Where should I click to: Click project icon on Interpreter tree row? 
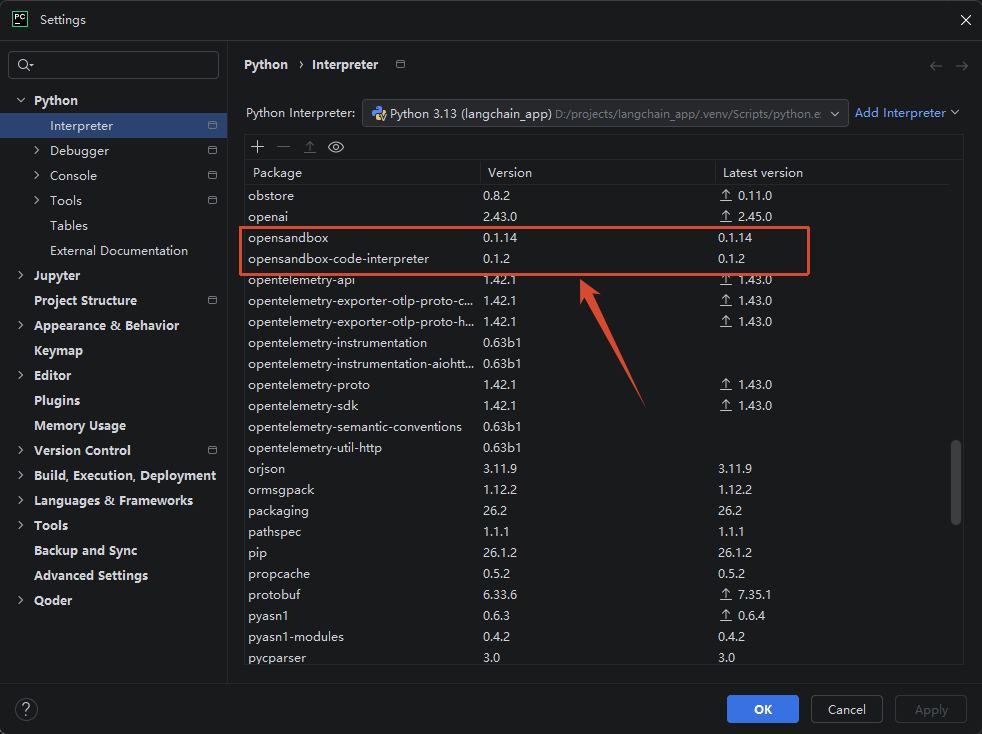[212, 125]
